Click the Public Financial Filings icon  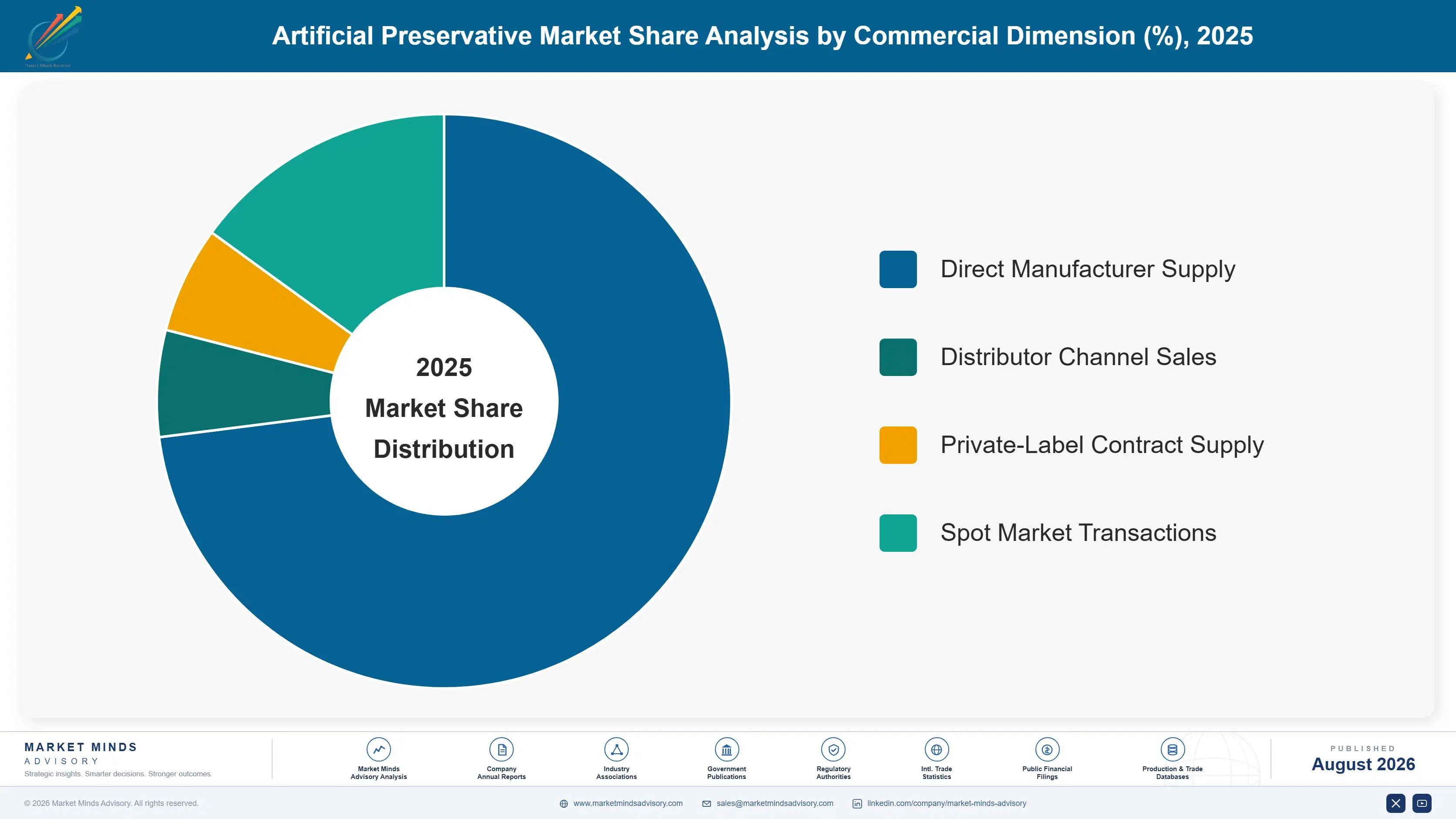1047,749
